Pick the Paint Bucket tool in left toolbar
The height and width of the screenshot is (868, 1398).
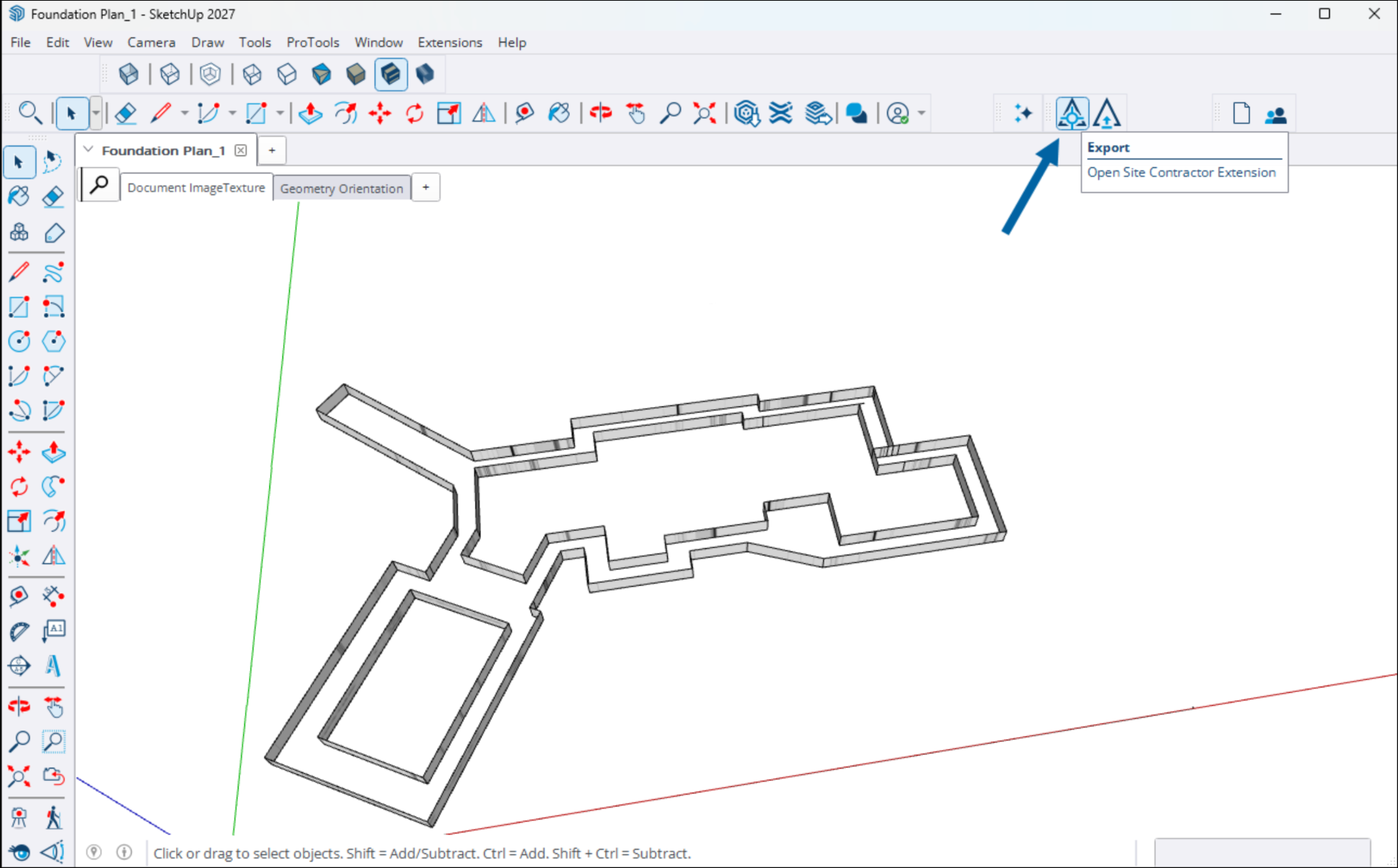(x=19, y=196)
